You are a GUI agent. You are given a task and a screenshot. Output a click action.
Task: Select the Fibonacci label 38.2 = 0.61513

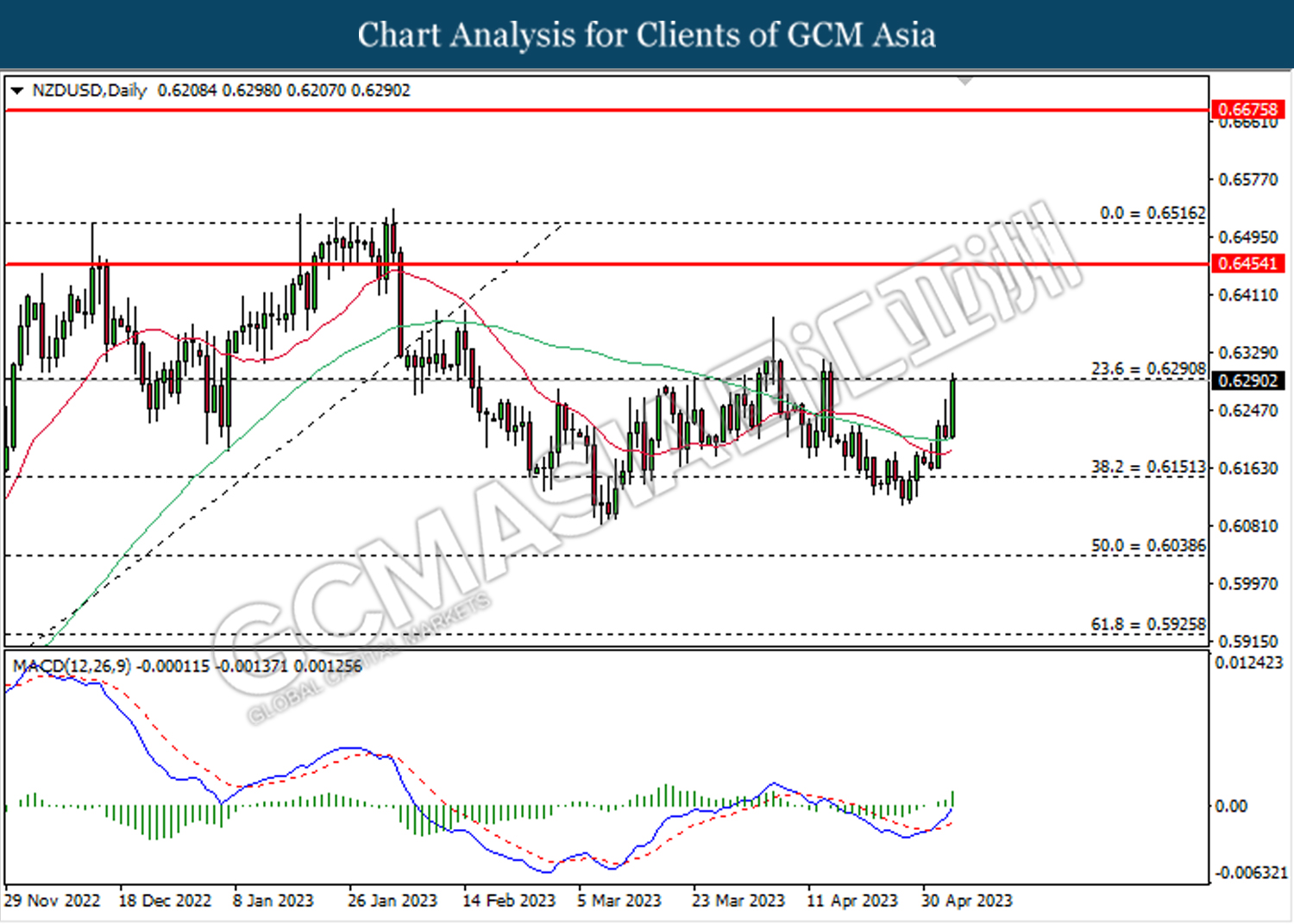1148,467
